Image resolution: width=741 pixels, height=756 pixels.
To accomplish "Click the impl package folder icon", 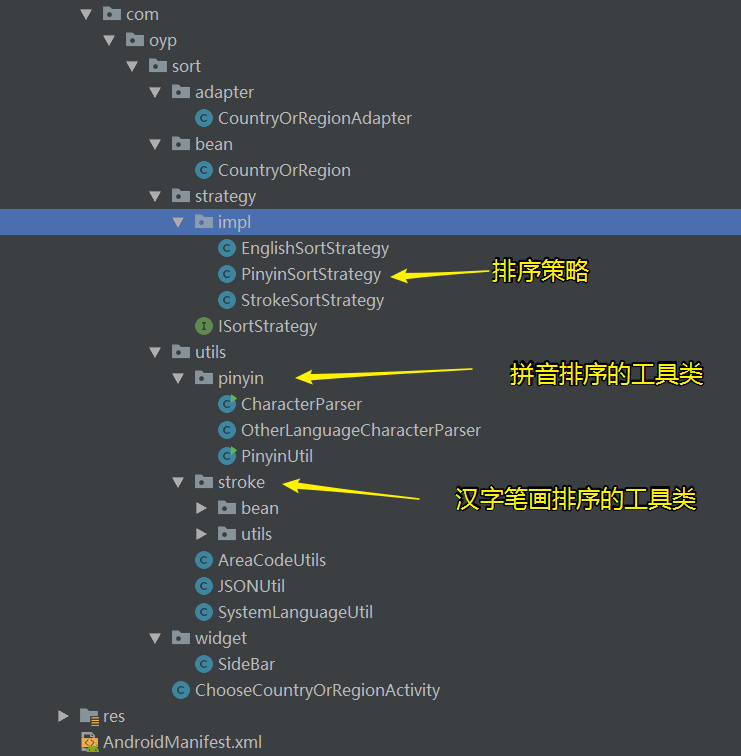I will point(204,222).
